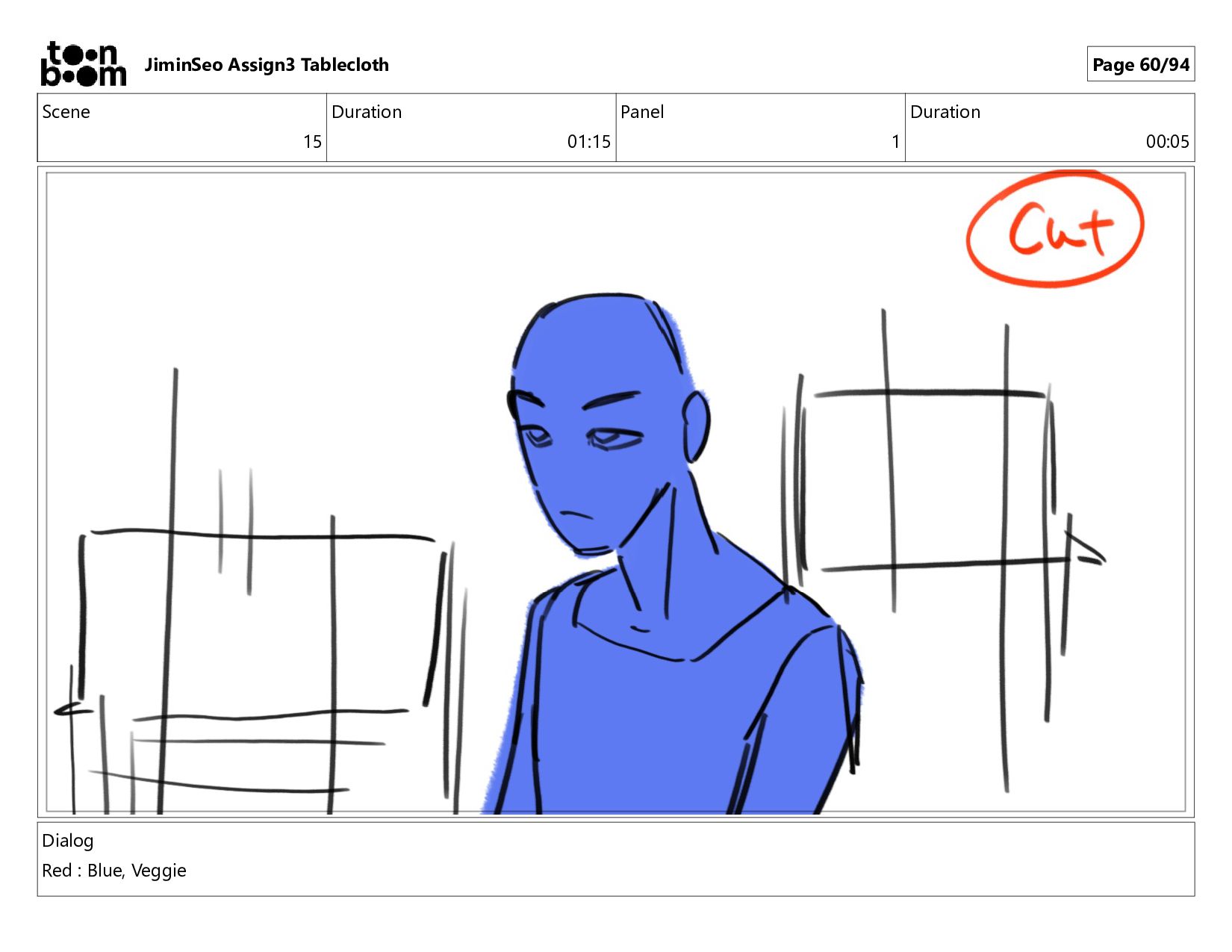Screen dimensions: 1232x952
Task: Click the Toon Boom logo
Action: pyautogui.click(x=83, y=64)
